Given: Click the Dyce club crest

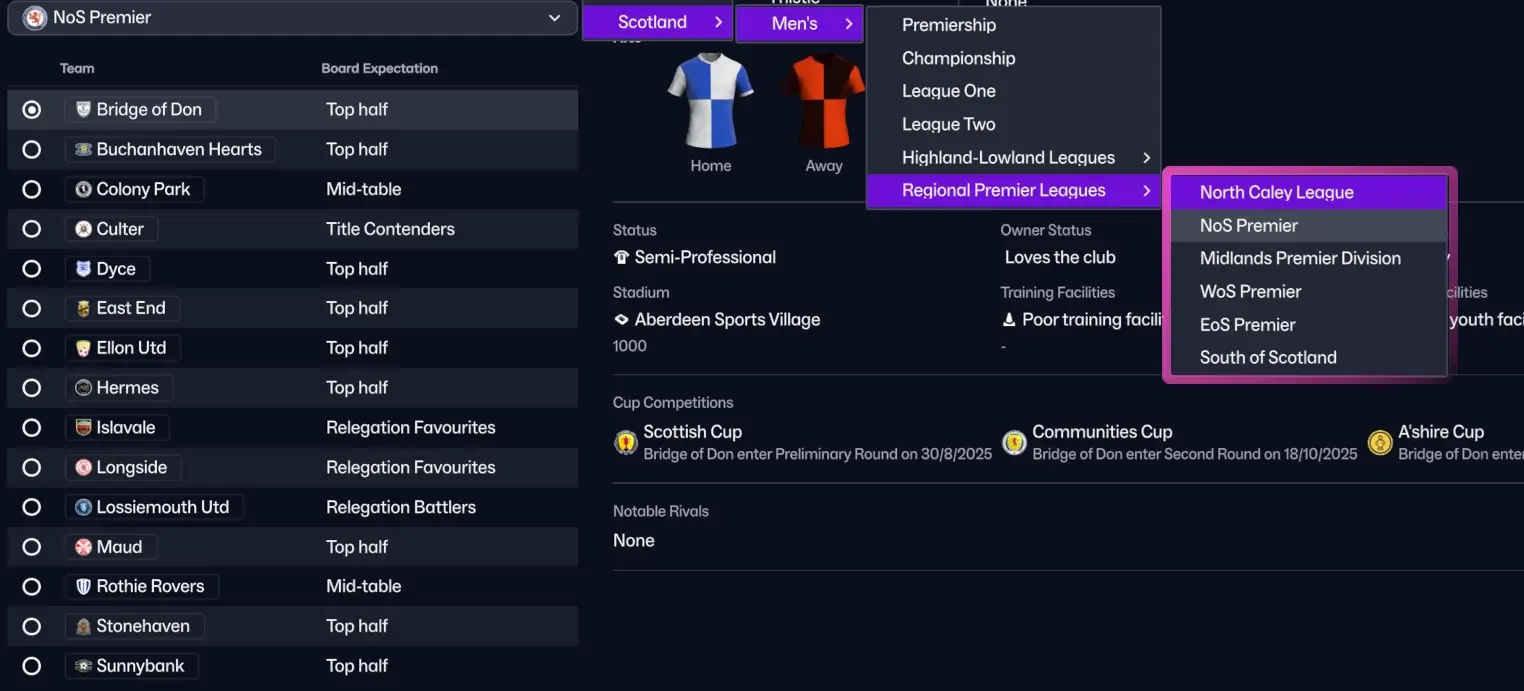Looking at the screenshot, I should click(83, 269).
